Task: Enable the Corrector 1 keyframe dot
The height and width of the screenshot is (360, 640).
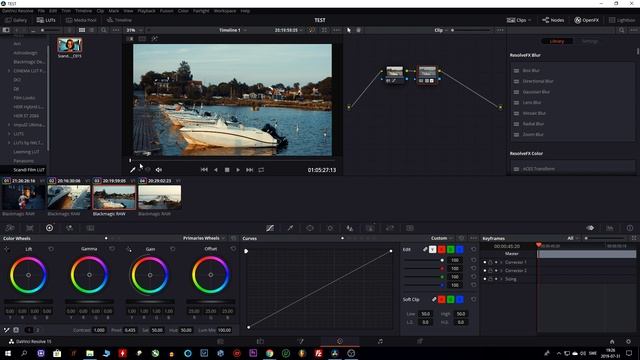Action: point(485,262)
